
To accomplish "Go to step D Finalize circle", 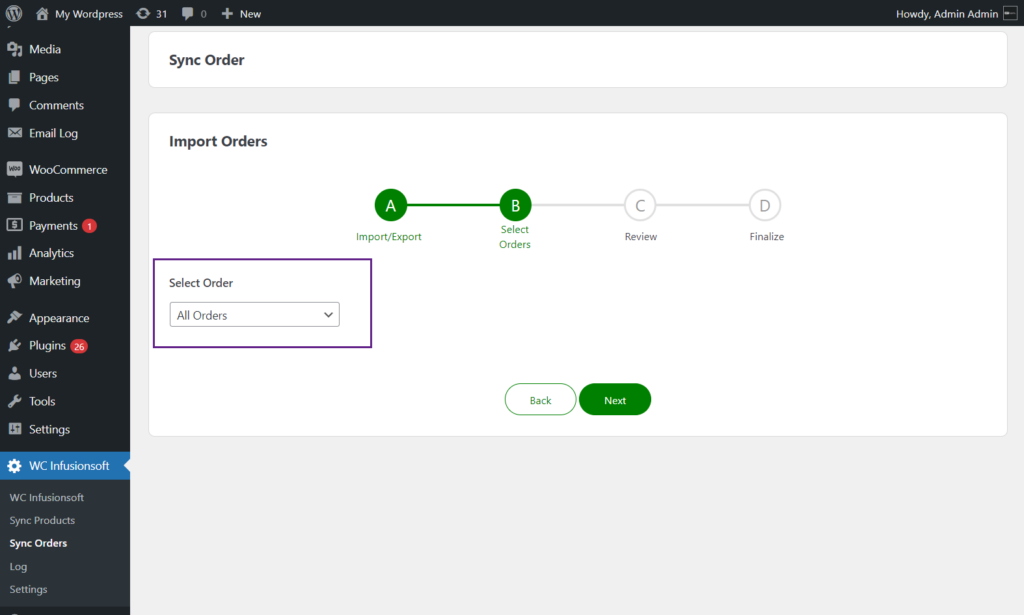I will point(765,206).
